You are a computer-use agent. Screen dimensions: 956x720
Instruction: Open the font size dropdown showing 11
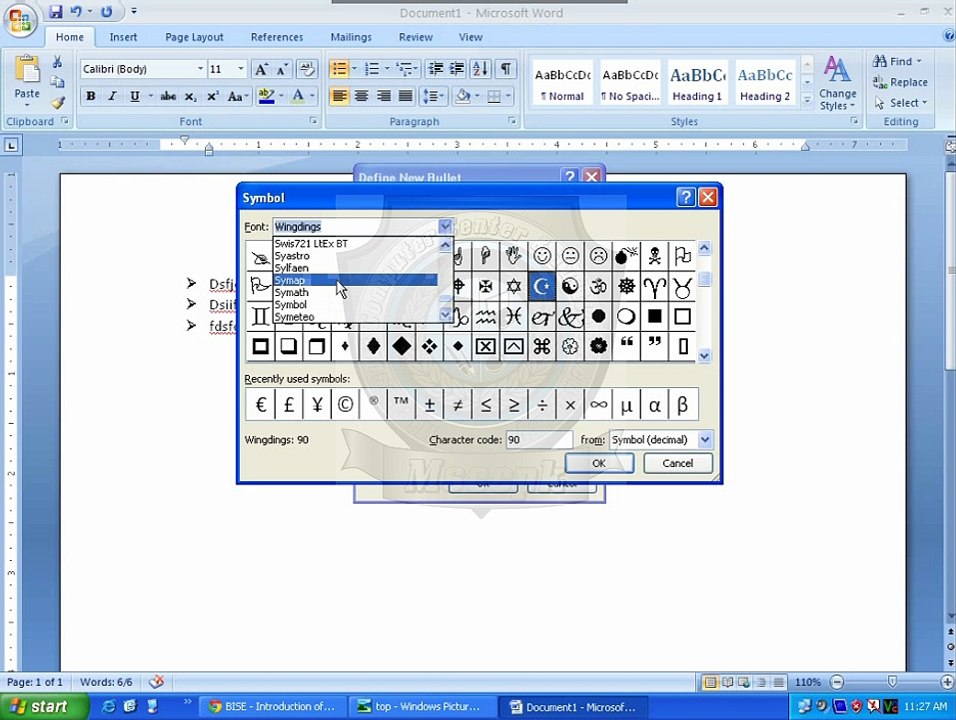[241, 69]
